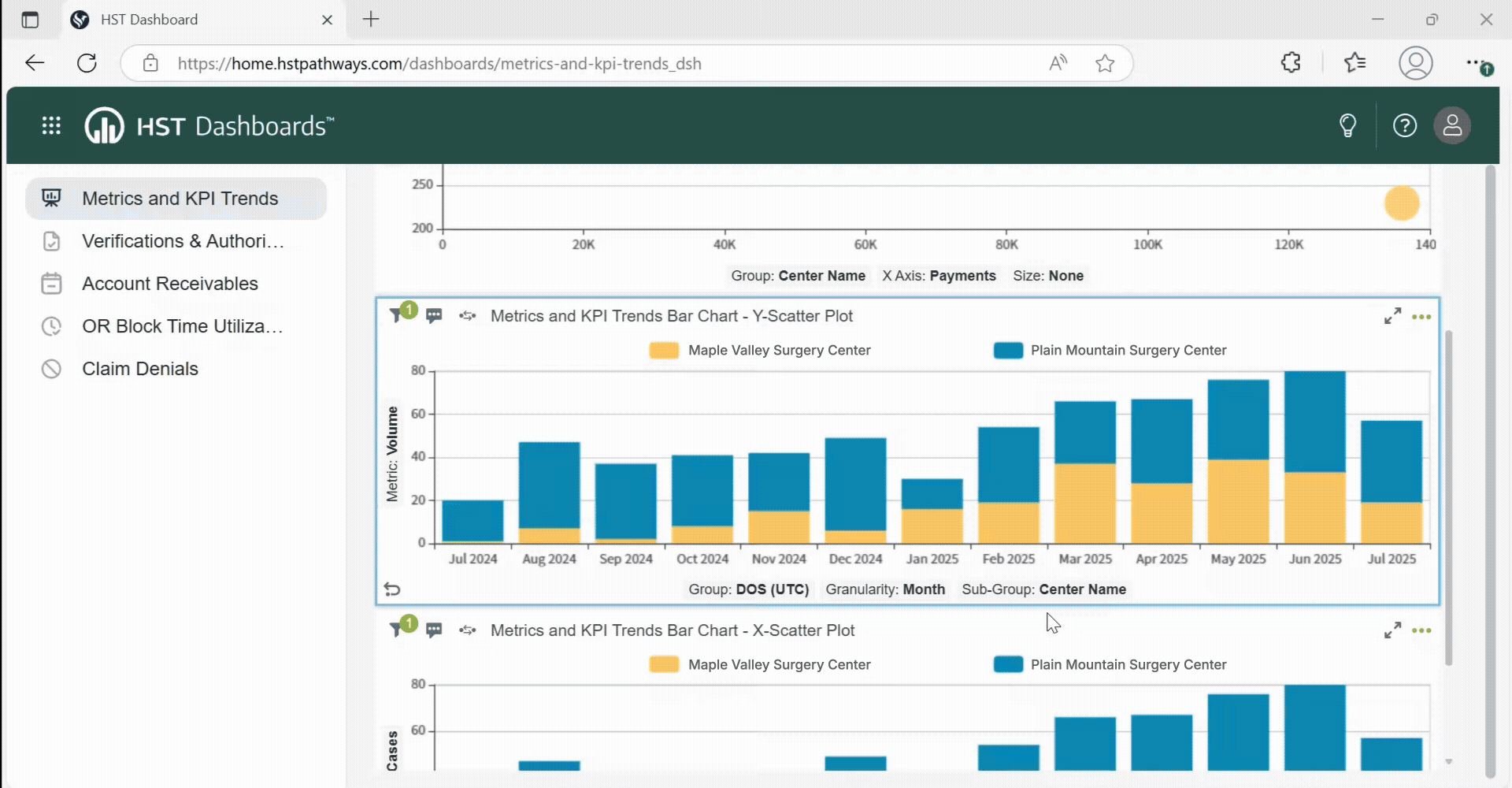This screenshot has width=1512, height=788.
Task: Open Metrics and KPI Trends dashboard
Action: point(176,199)
